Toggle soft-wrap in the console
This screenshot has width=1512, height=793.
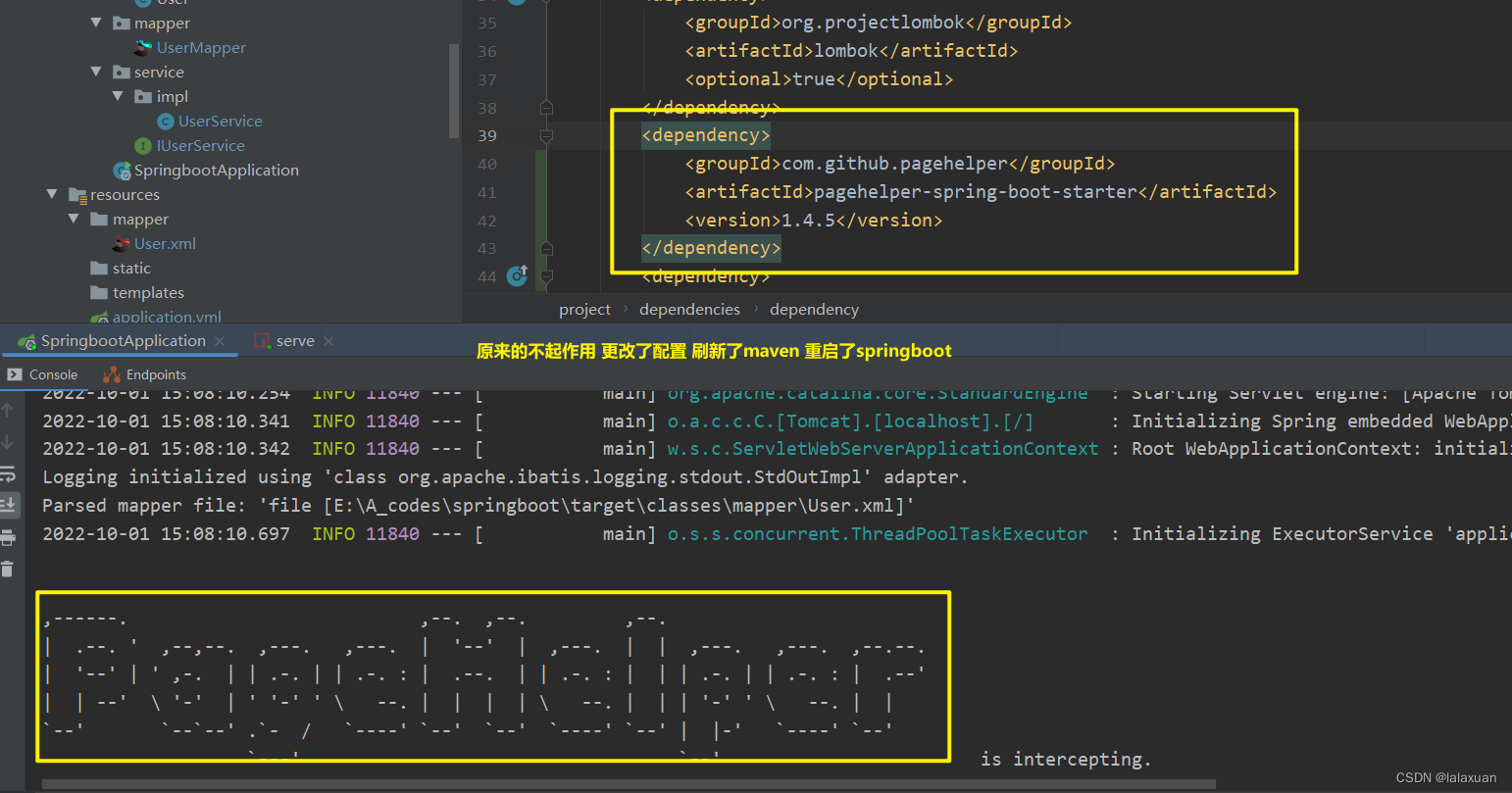[8, 474]
